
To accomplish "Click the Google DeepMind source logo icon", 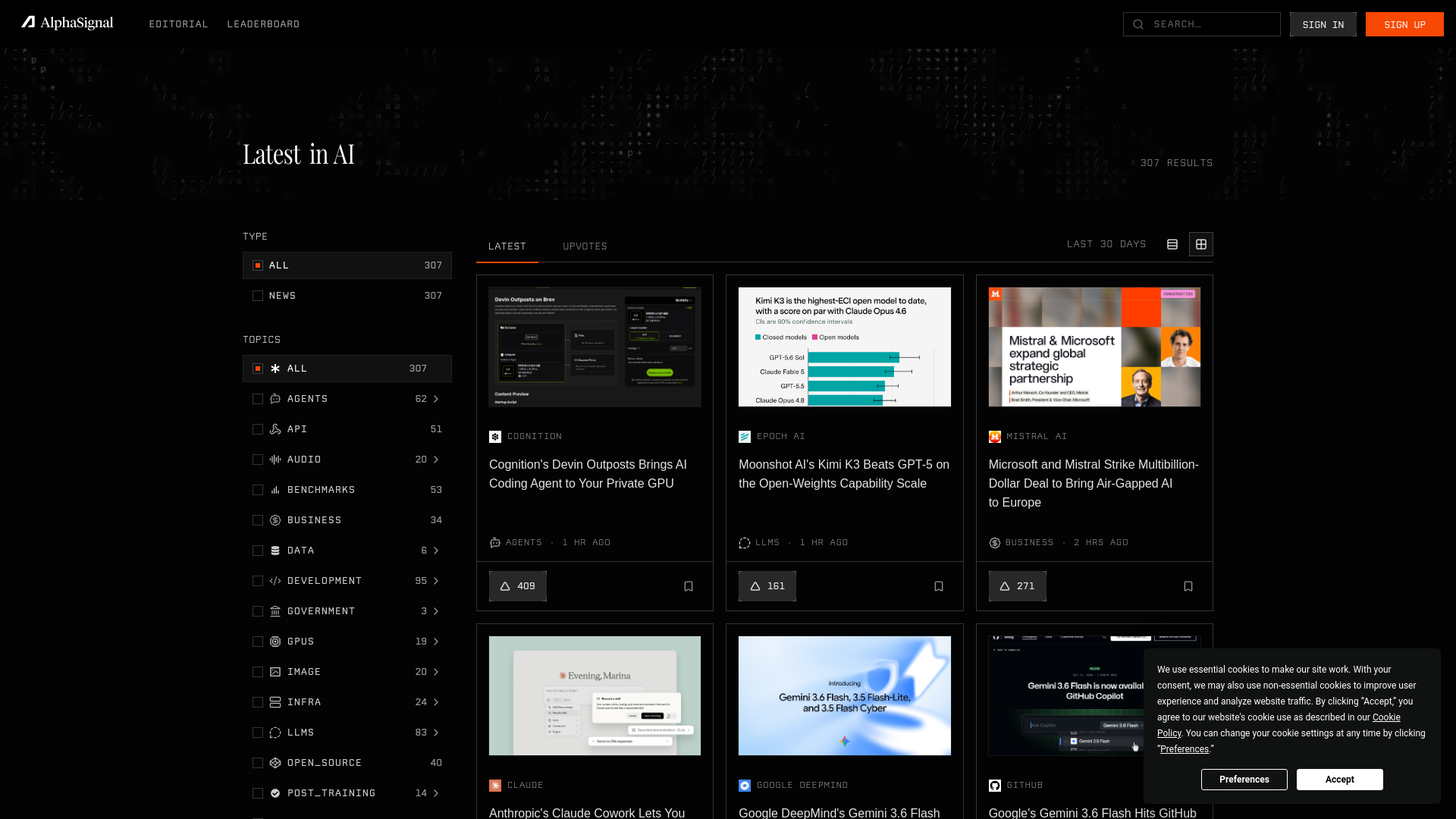I will click(745, 786).
